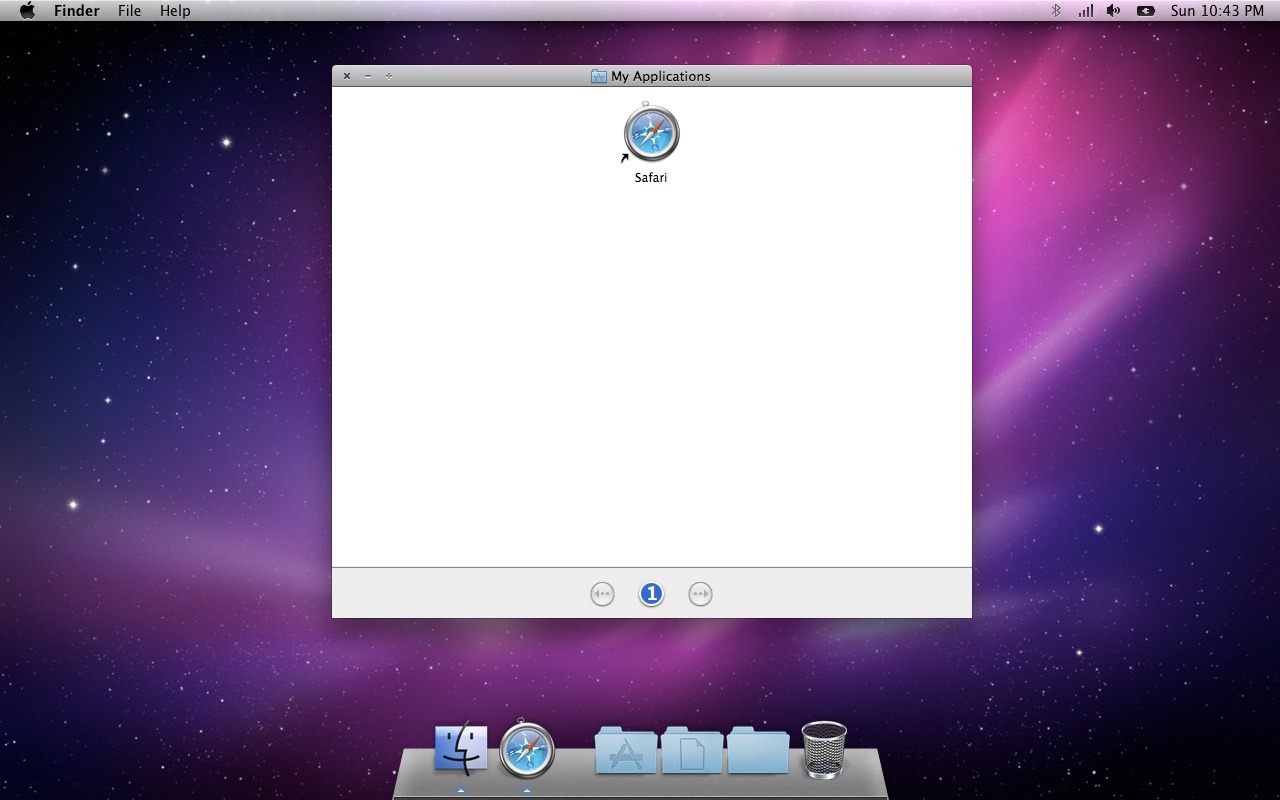Click the signal strength bars icon

1085,11
